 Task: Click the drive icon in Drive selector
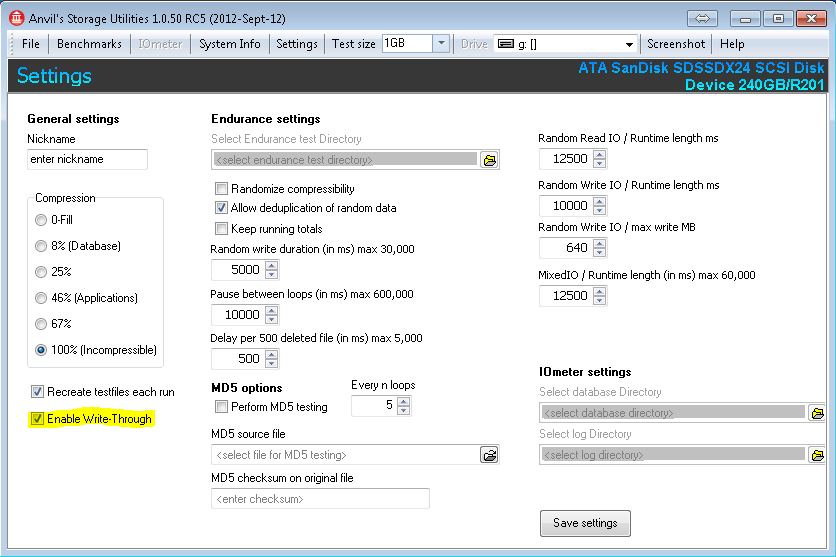click(505, 44)
